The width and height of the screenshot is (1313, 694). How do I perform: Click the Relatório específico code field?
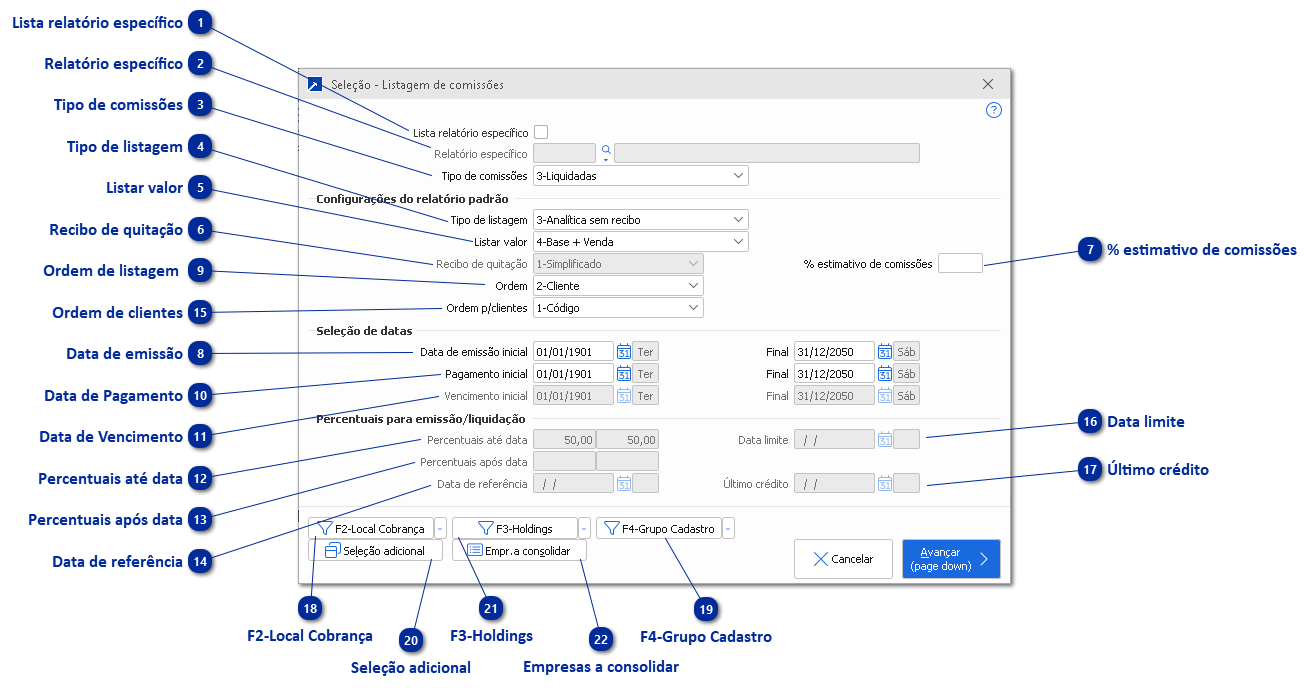[565, 153]
